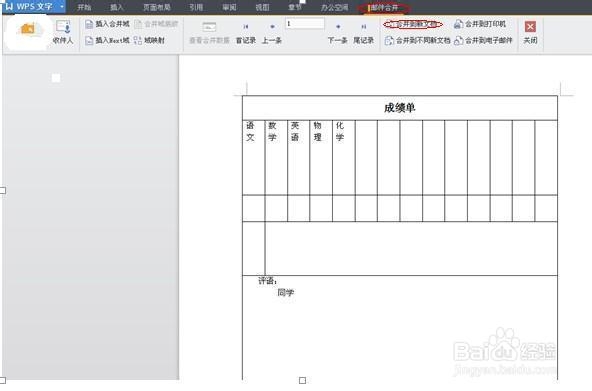
Task: Click 插入合并域 to insert merge field
Action: [x=108, y=24]
